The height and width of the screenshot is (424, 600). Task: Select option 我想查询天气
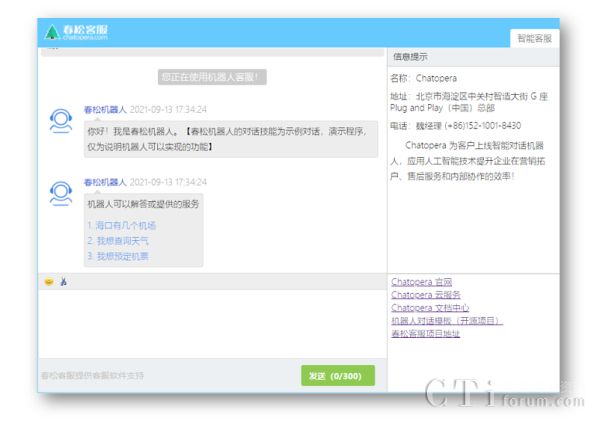coord(117,240)
